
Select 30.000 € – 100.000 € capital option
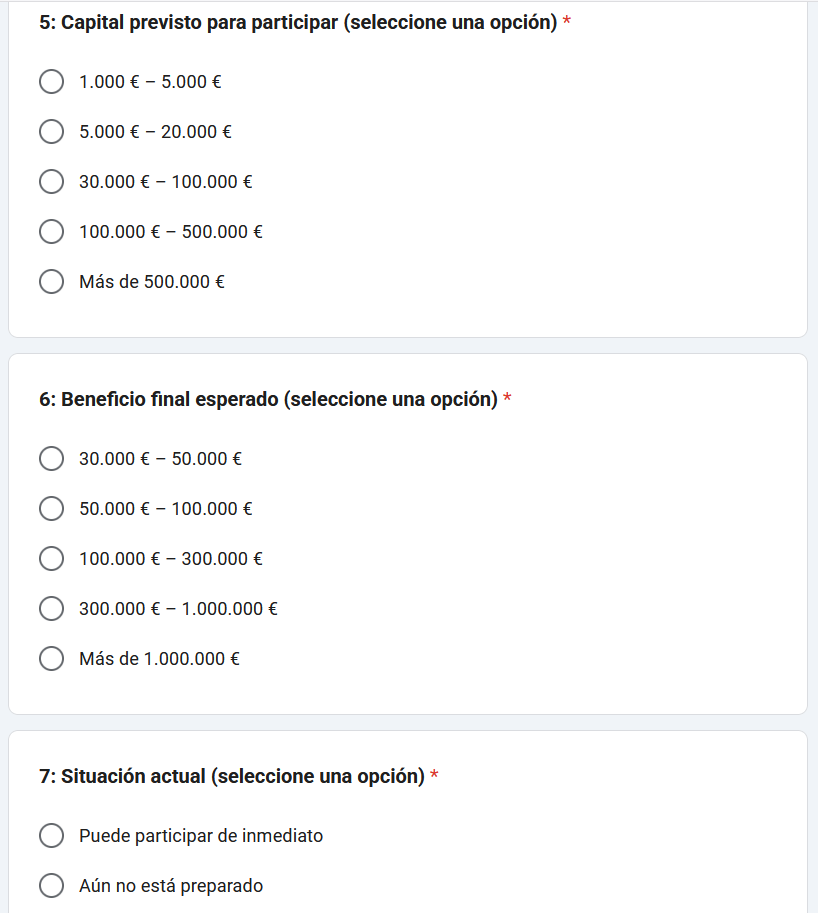(x=51, y=182)
